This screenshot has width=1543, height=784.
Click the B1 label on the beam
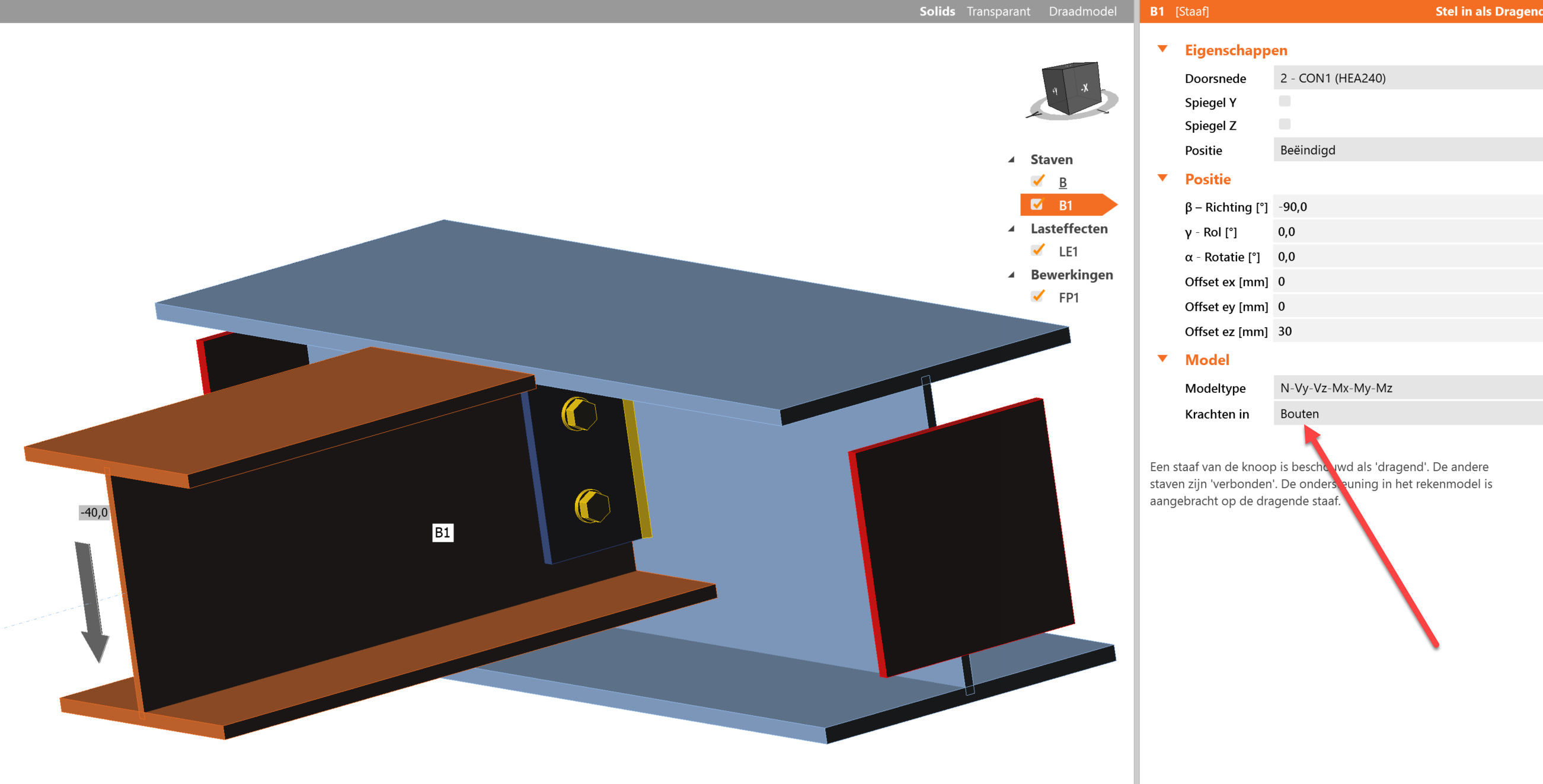coord(443,533)
